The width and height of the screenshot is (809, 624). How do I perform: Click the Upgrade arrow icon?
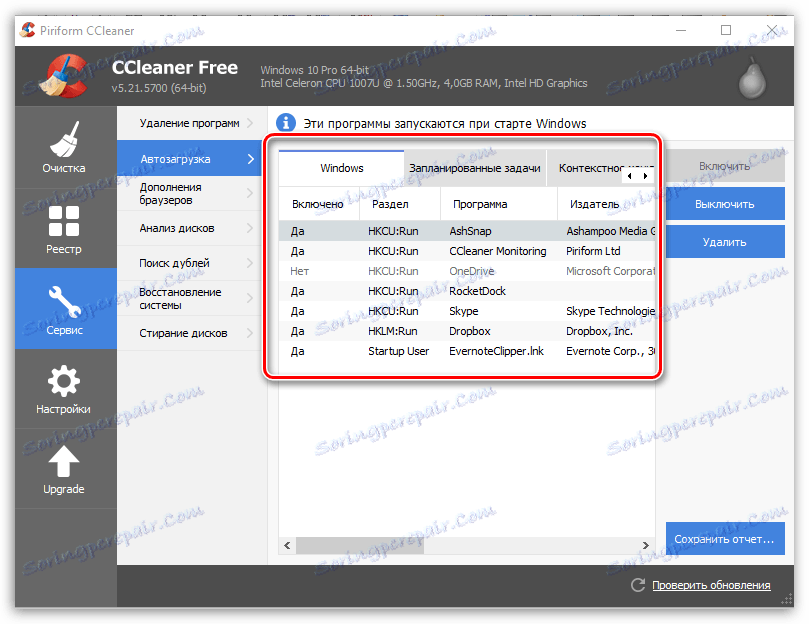click(x=64, y=461)
